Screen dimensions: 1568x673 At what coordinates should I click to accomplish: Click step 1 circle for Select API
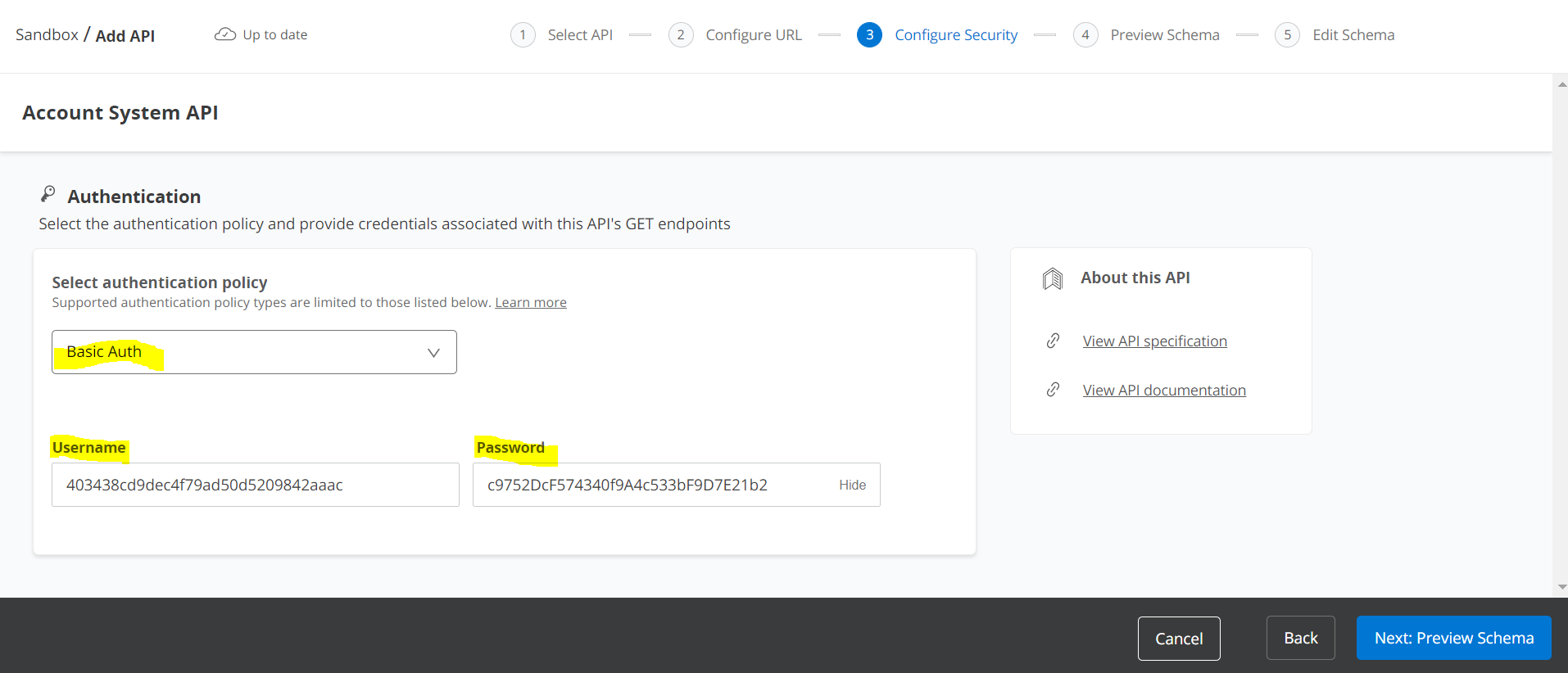[x=523, y=35]
